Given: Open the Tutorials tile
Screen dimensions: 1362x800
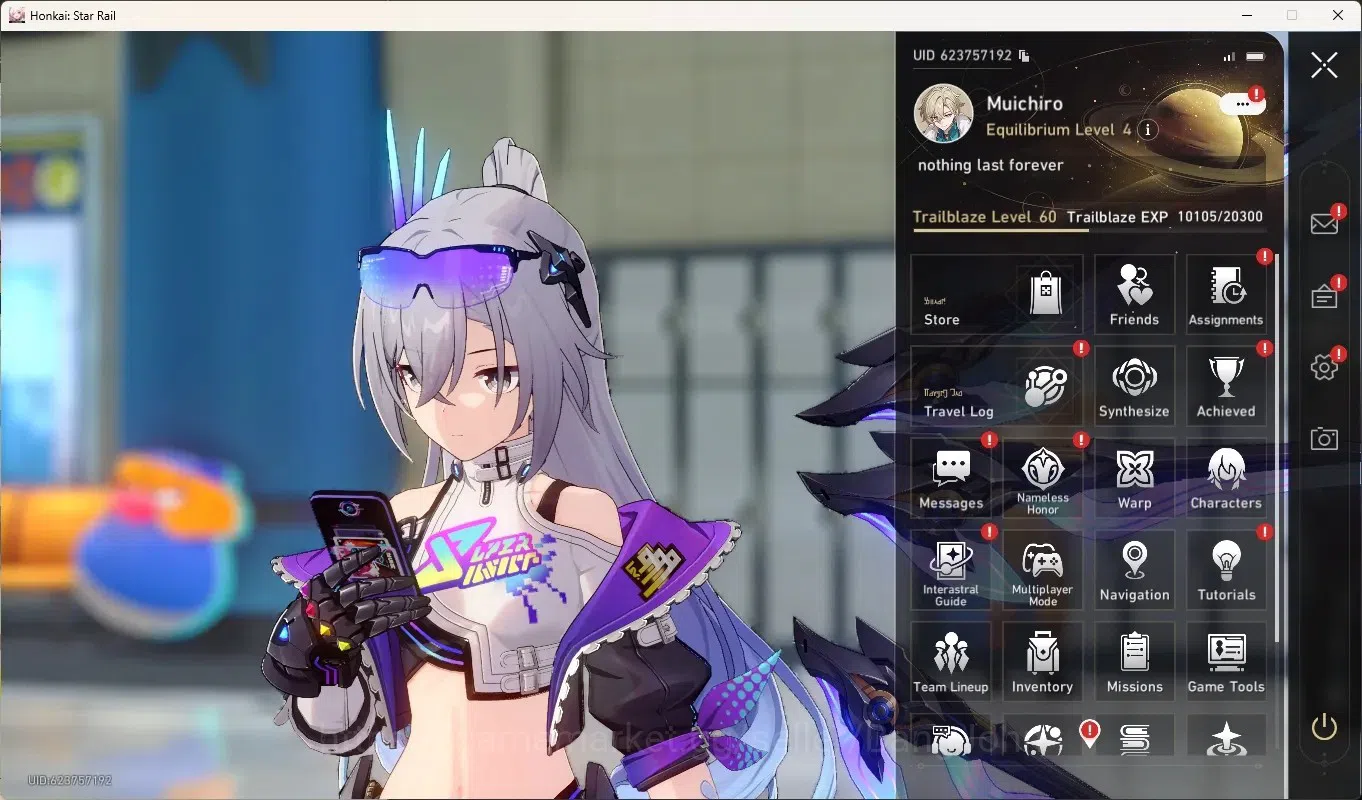Looking at the screenshot, I should pos(1226,570).
